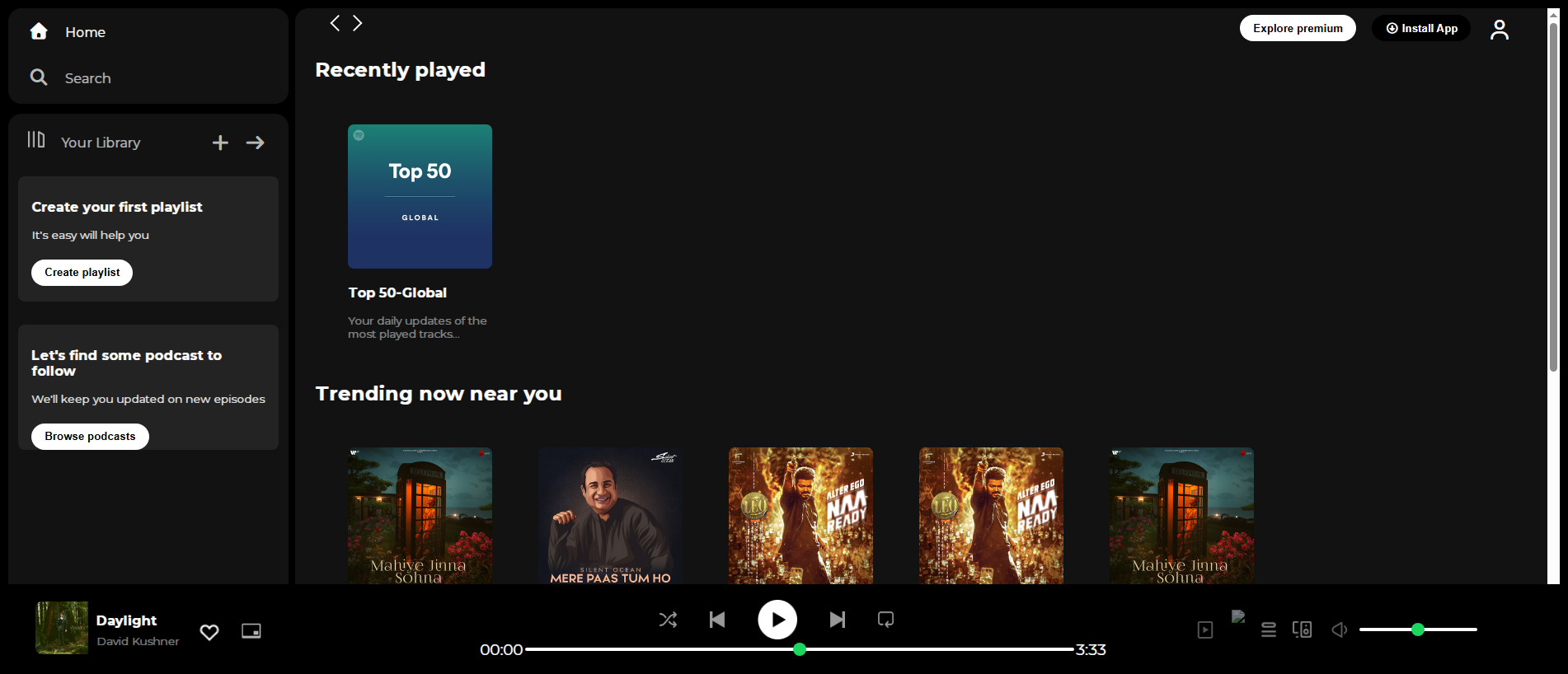Screen dimensions: 1568x674
Task: Mute using the speaker icon
Action: [1340, 630]
